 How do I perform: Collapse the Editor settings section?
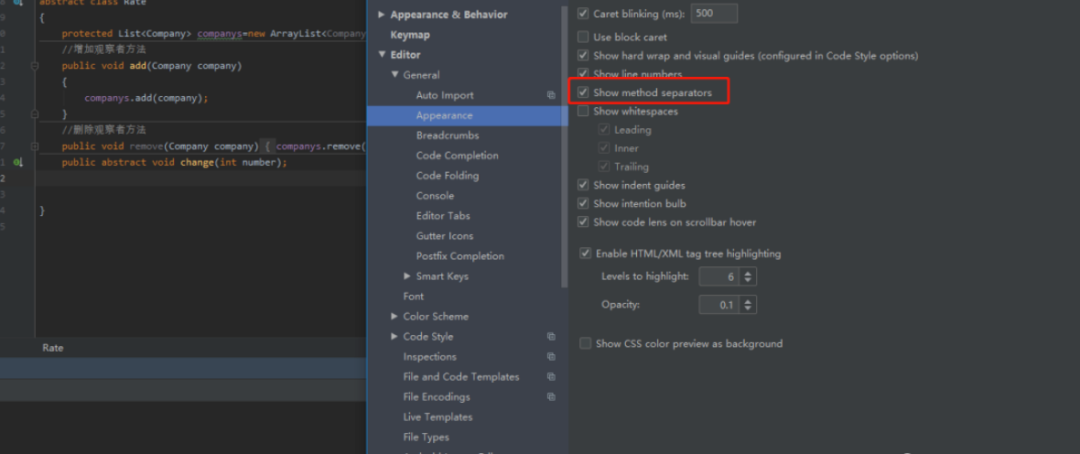[382, 55]
